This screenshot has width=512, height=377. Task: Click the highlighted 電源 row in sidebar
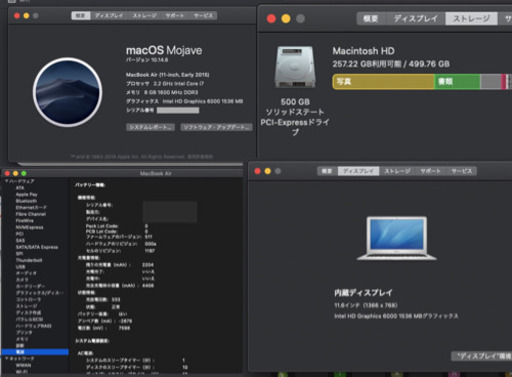35,352
